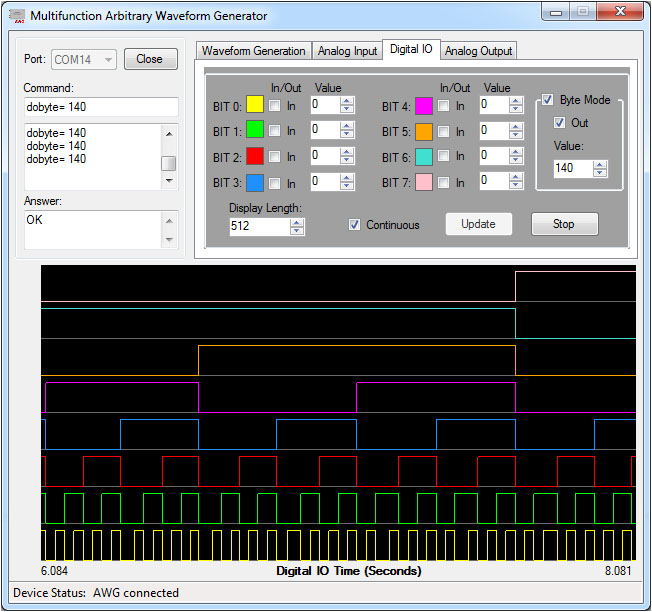Image resolution: width=652 pixels, height=612 pixels.
Task: Click the Update button
Action: pyautogui.click(x=479, y=224)
